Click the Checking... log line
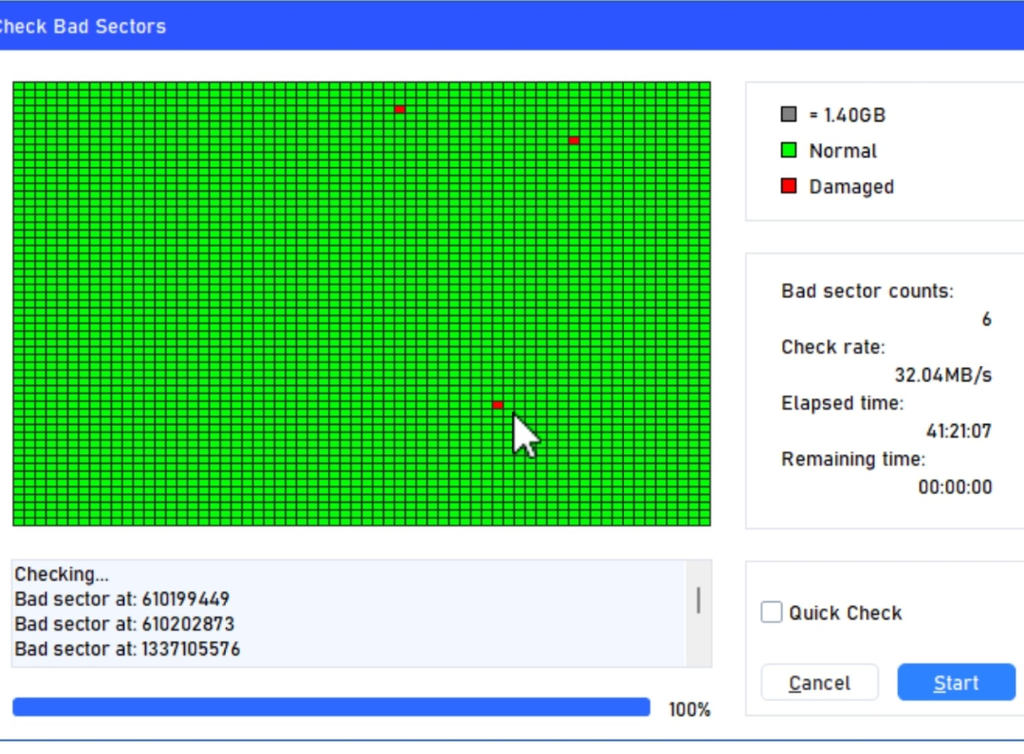The width and height of the screenshot is (1024, 754). [61, 575]
